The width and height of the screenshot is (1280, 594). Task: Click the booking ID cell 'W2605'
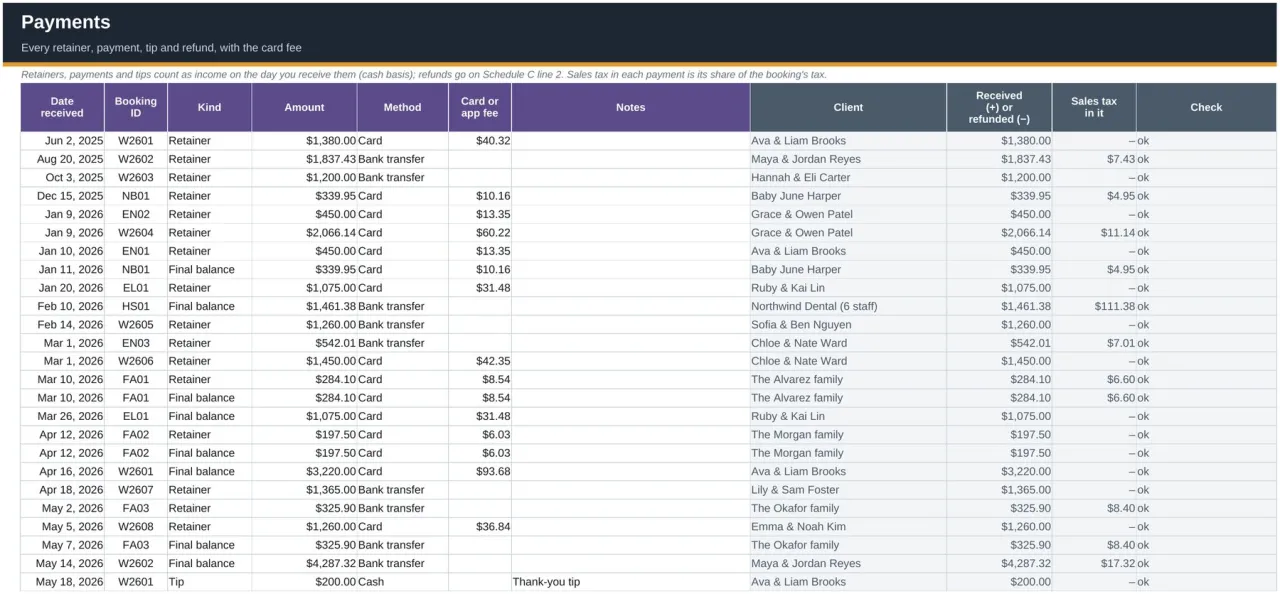click(136, 324)
